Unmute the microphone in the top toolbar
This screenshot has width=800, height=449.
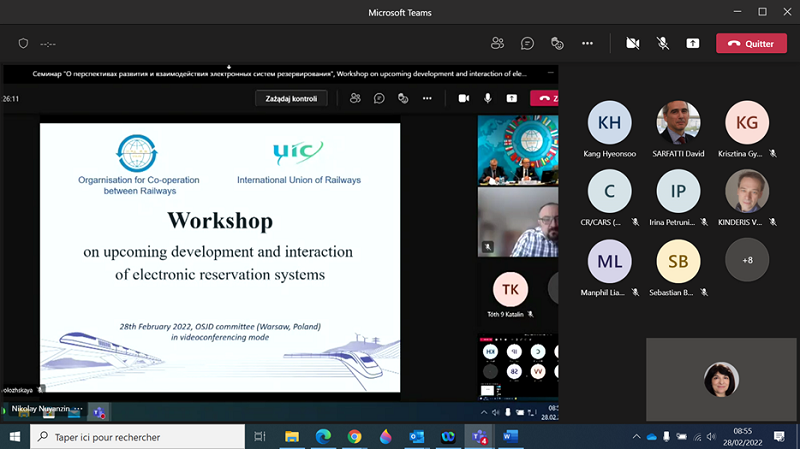662,44
